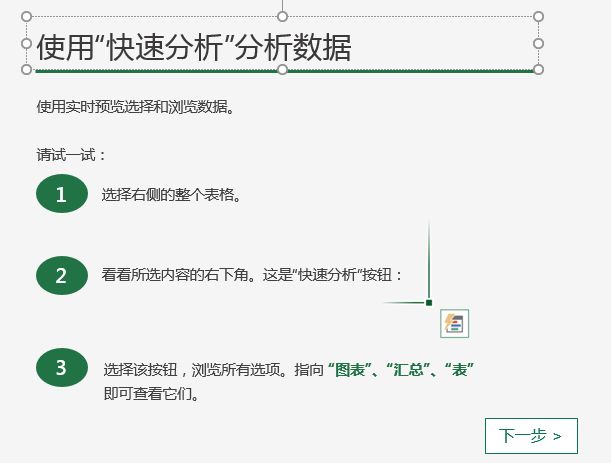Click the 请试一试 heading text

click(70, 155)
